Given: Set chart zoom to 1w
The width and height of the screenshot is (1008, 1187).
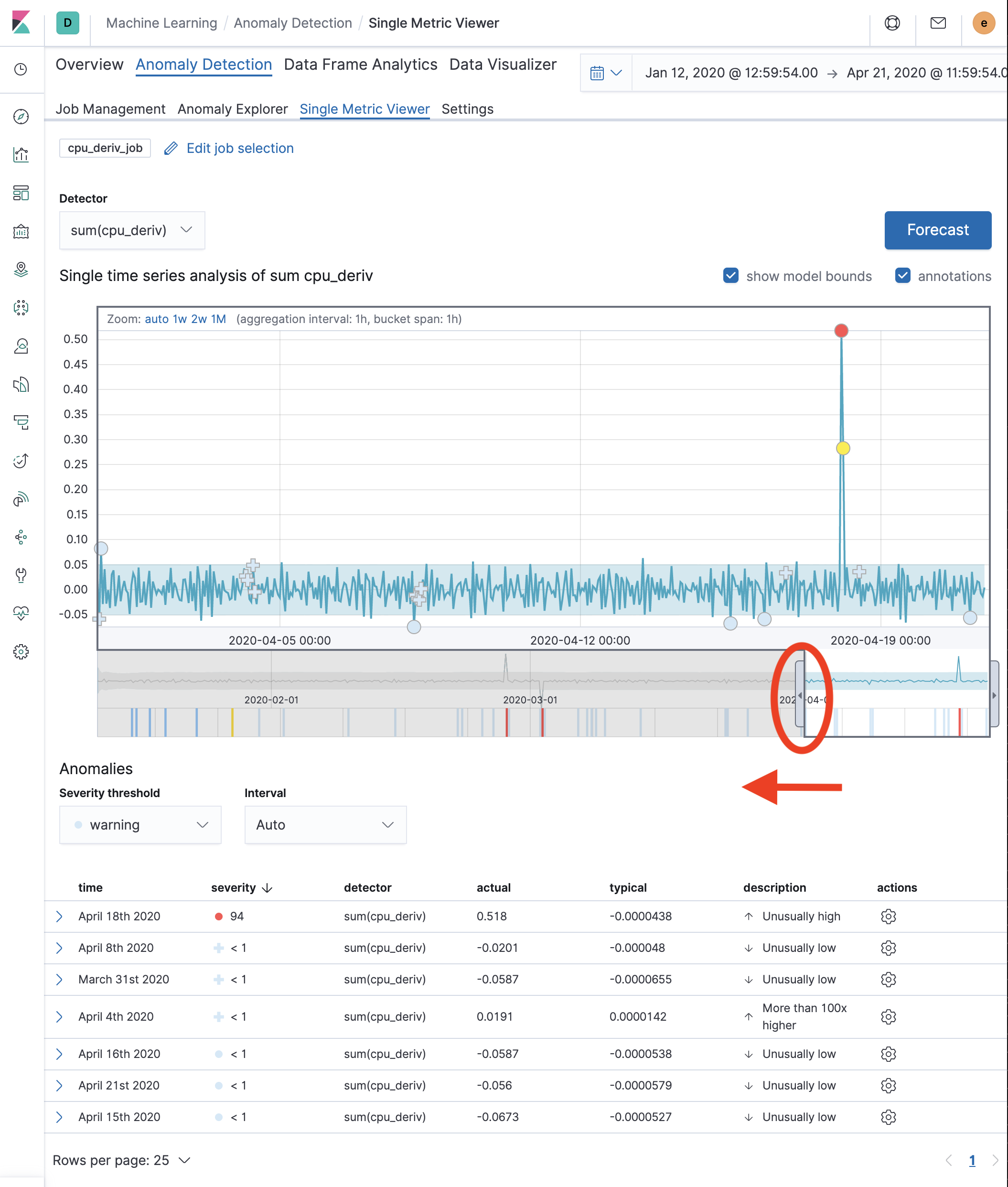Looking at the screenshot, I should (x=180, y=319).
